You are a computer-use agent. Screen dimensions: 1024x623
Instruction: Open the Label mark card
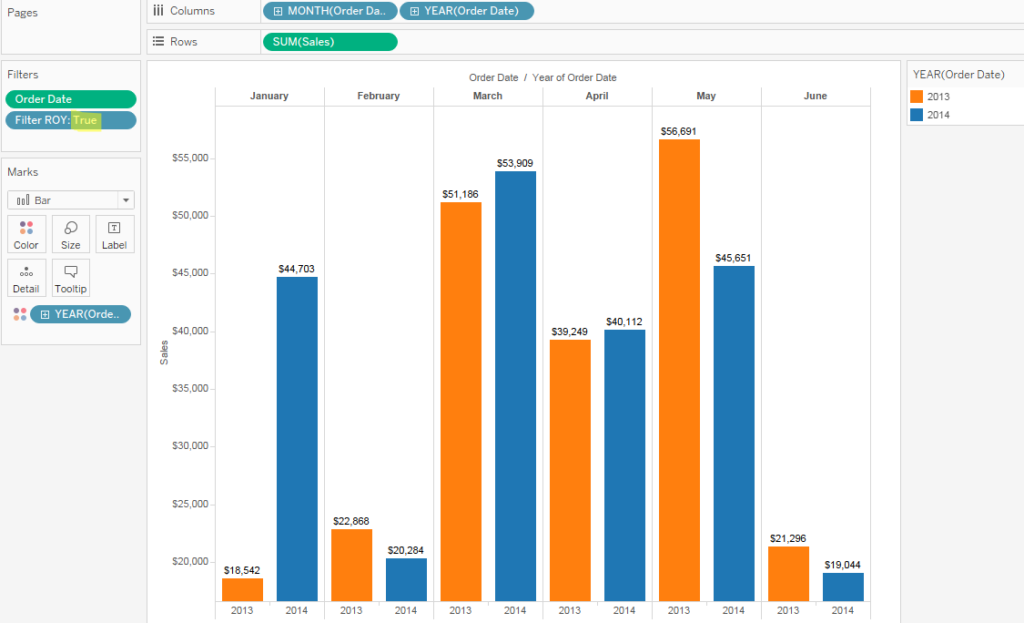coord(114,234)
